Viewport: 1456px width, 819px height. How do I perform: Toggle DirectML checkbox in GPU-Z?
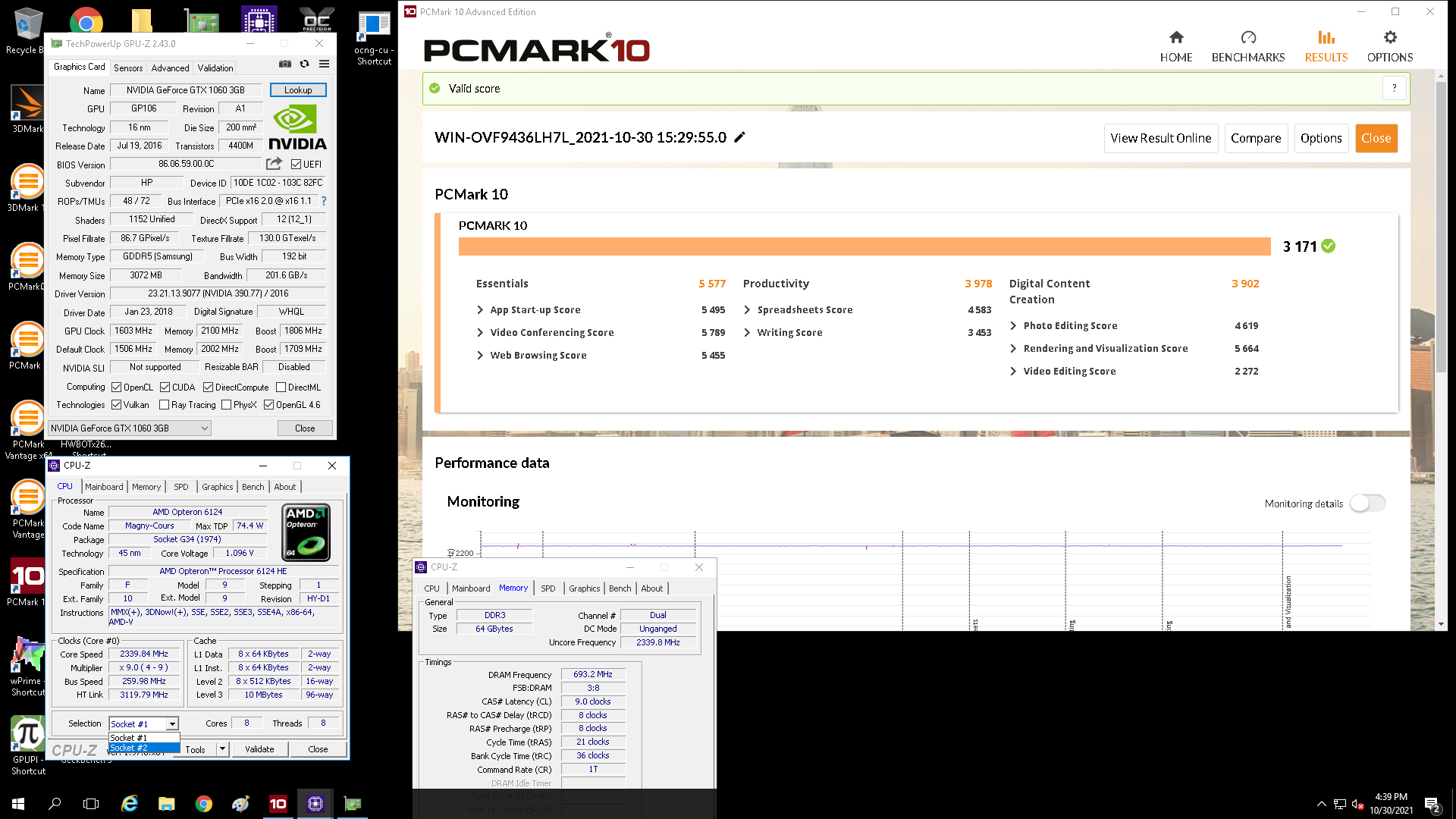281,388
